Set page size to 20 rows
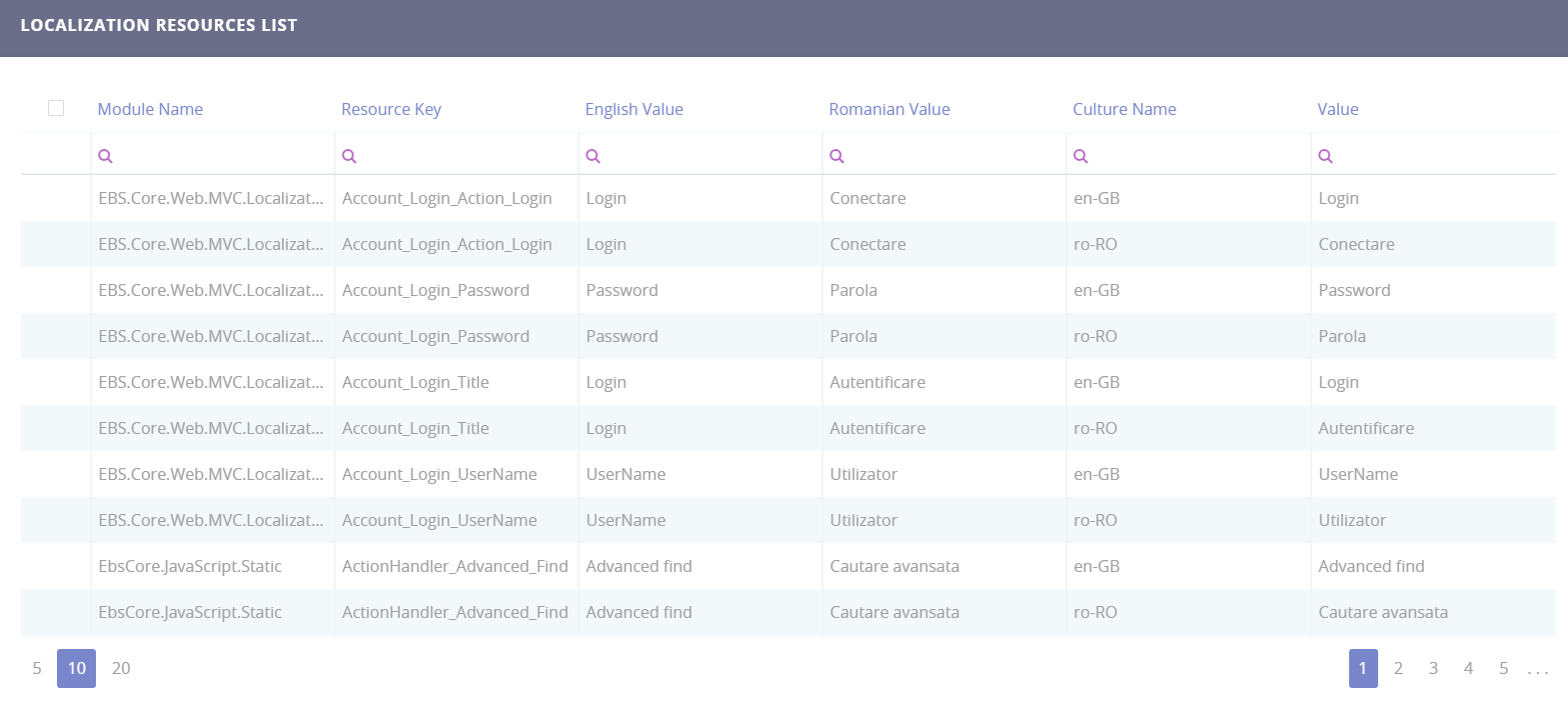This screenshot has height=714, width=1568. pos(121,668)
